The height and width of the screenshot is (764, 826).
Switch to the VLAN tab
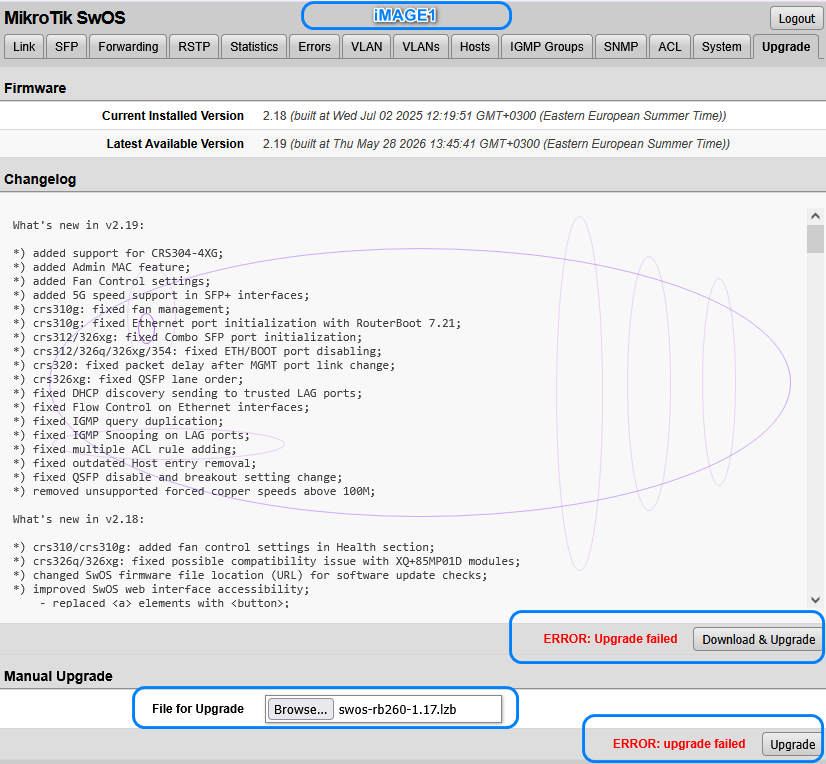click(367, 47)
